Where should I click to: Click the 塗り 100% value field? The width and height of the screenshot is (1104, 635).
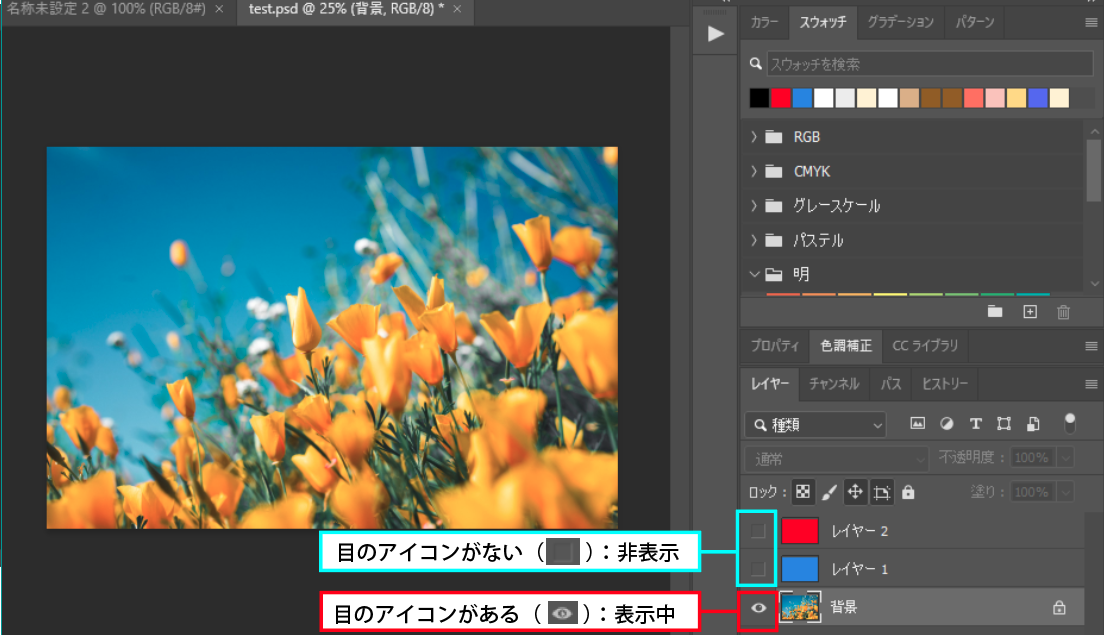click(1033, 491)
